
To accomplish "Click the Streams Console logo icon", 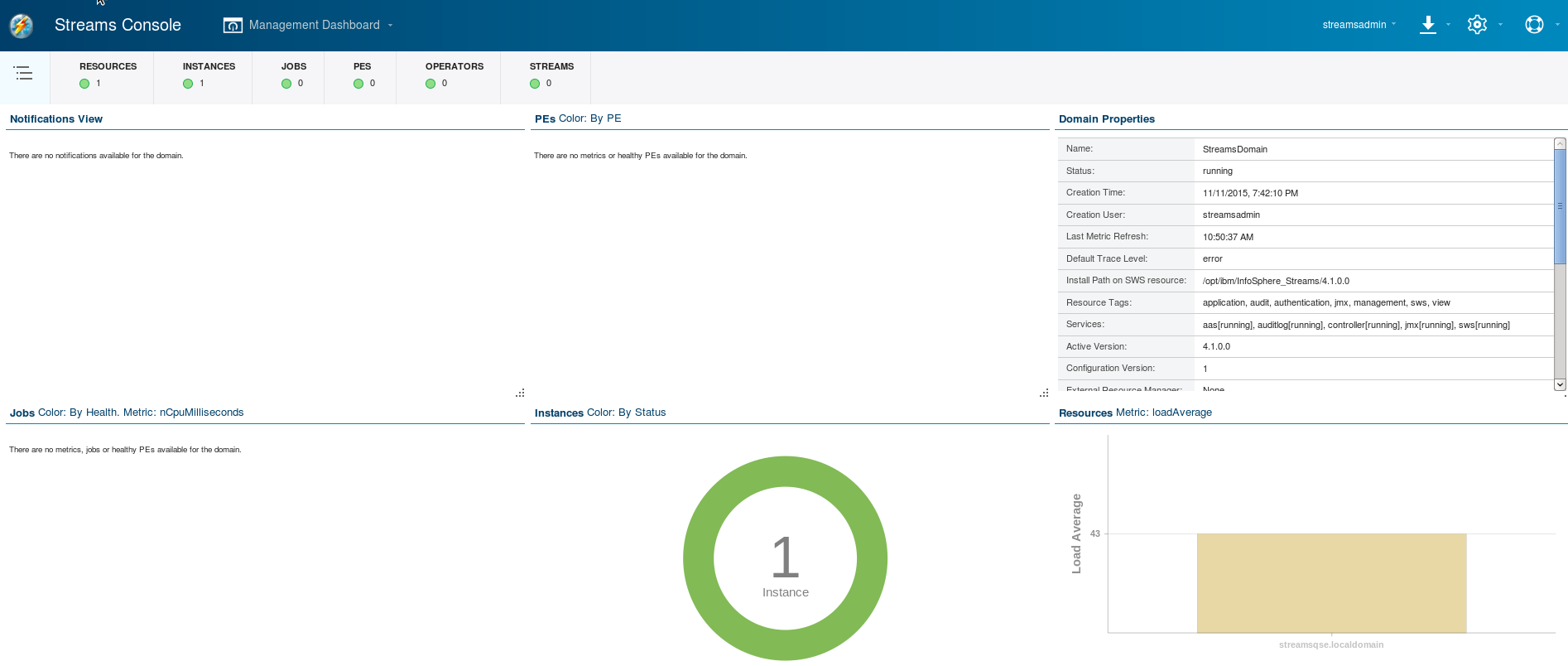I will [22, 26].
